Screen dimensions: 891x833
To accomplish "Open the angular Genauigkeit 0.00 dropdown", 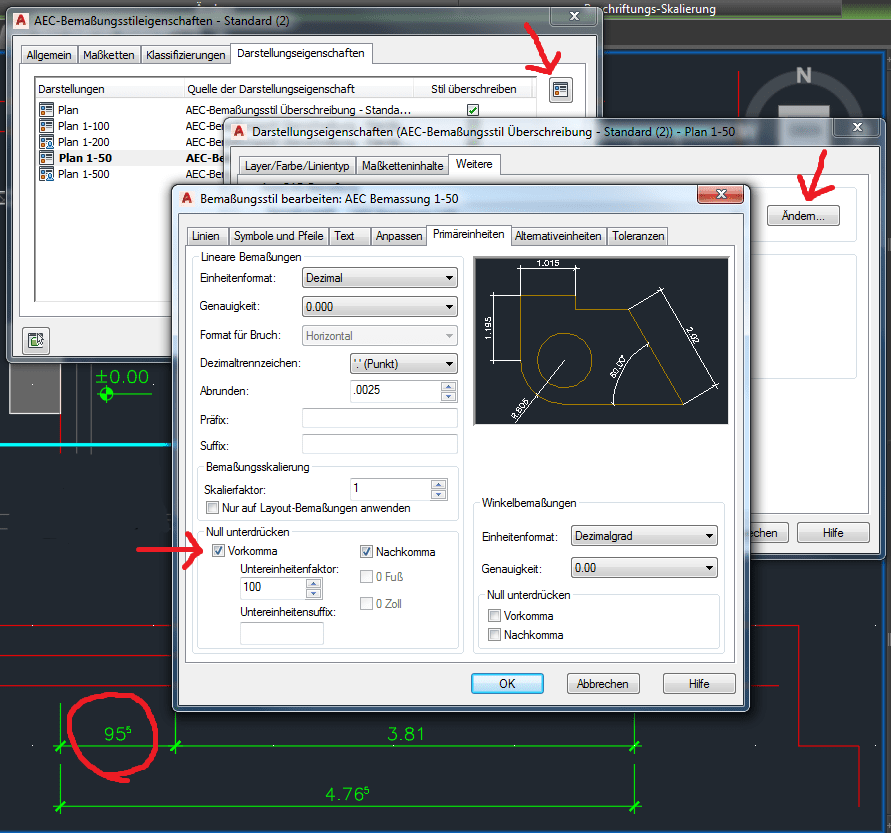I will (x=644, y=568).
